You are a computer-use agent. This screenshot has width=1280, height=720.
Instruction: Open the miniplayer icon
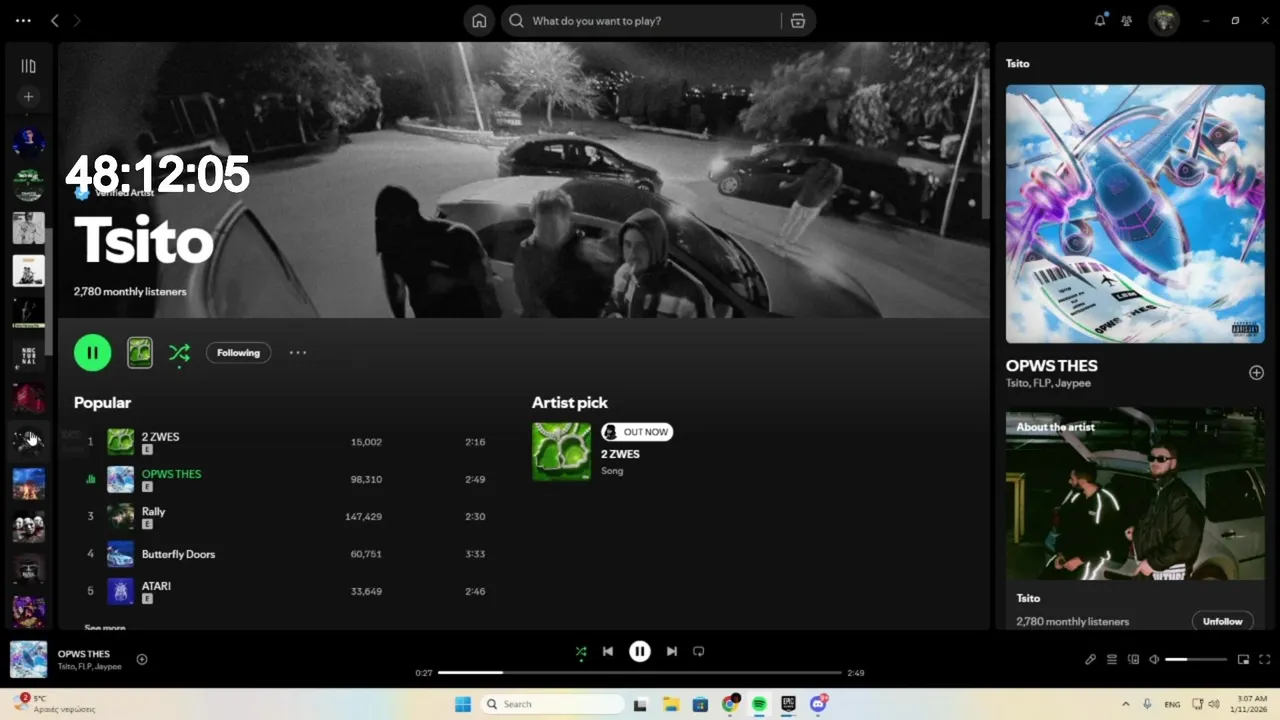(1244, 659)
